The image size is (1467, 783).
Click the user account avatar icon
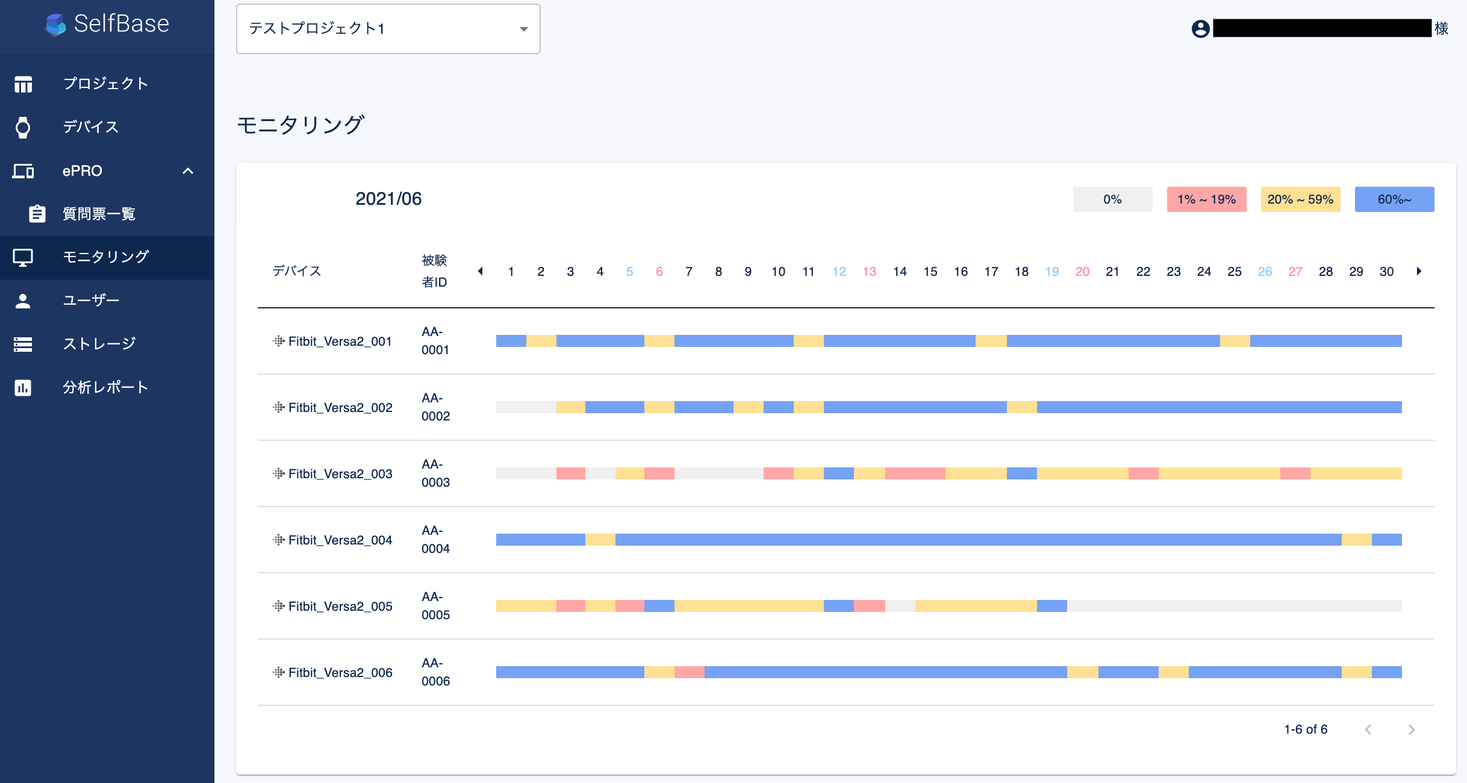tap(1201, 29)
